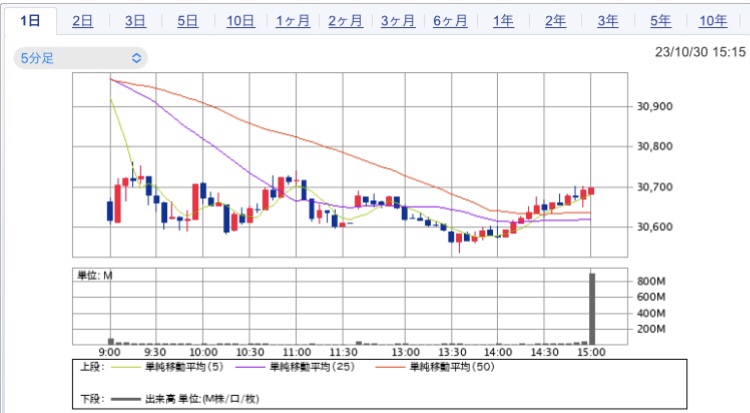
Task: Click the 30,600 price axis label
Action: 654,227
